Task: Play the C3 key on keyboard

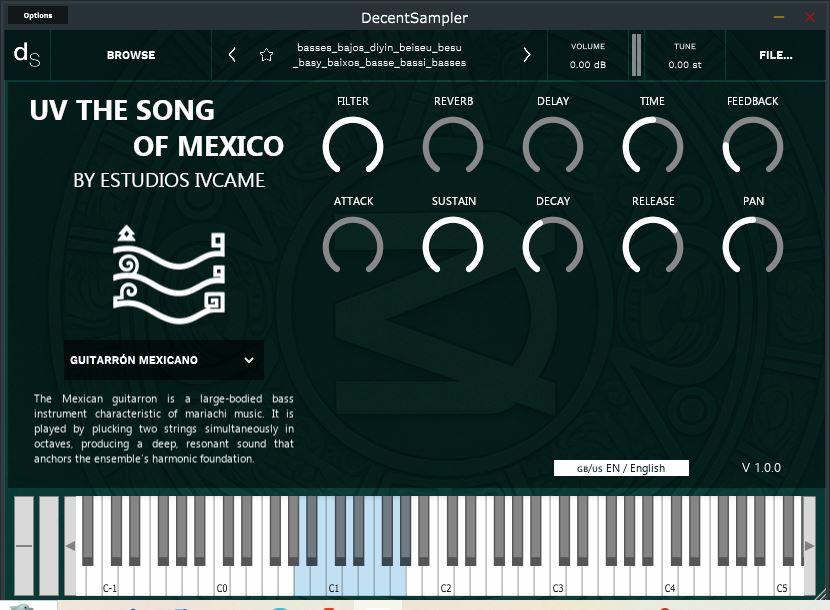Action: coord(557,581)
